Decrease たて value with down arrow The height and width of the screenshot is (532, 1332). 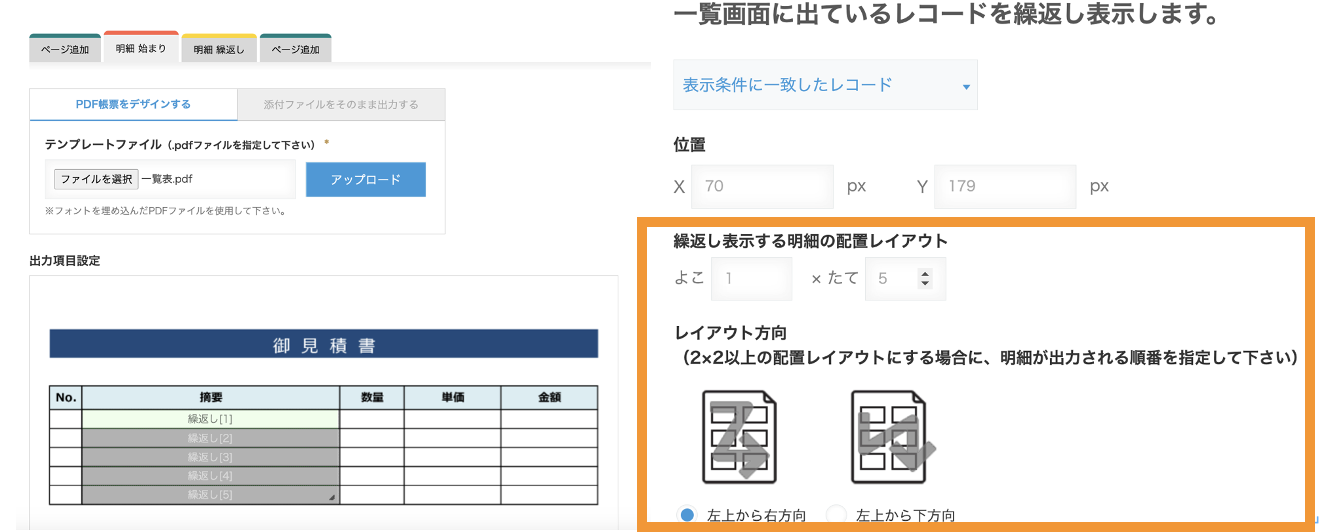point(925,285)
